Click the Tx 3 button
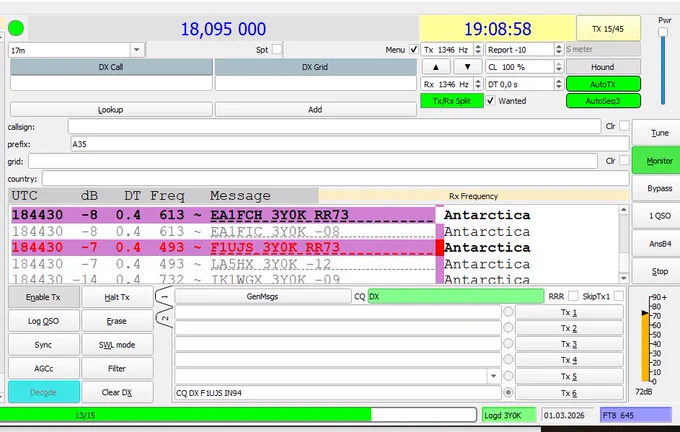 point(569,344)
